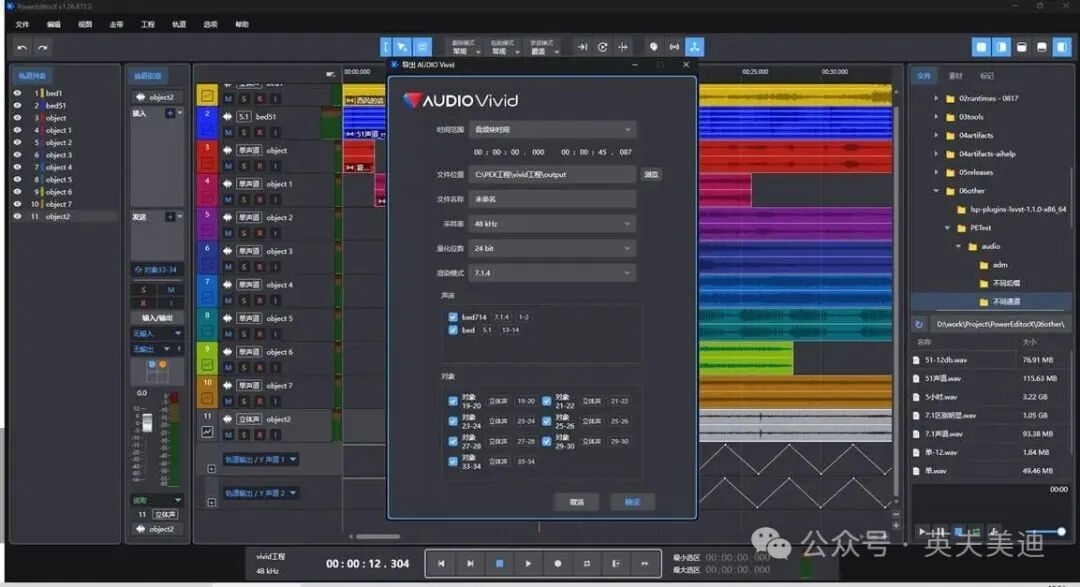1080x587 pixels.
Task: Switch to the third tab of file browser
Action: (x=986, y=76)
